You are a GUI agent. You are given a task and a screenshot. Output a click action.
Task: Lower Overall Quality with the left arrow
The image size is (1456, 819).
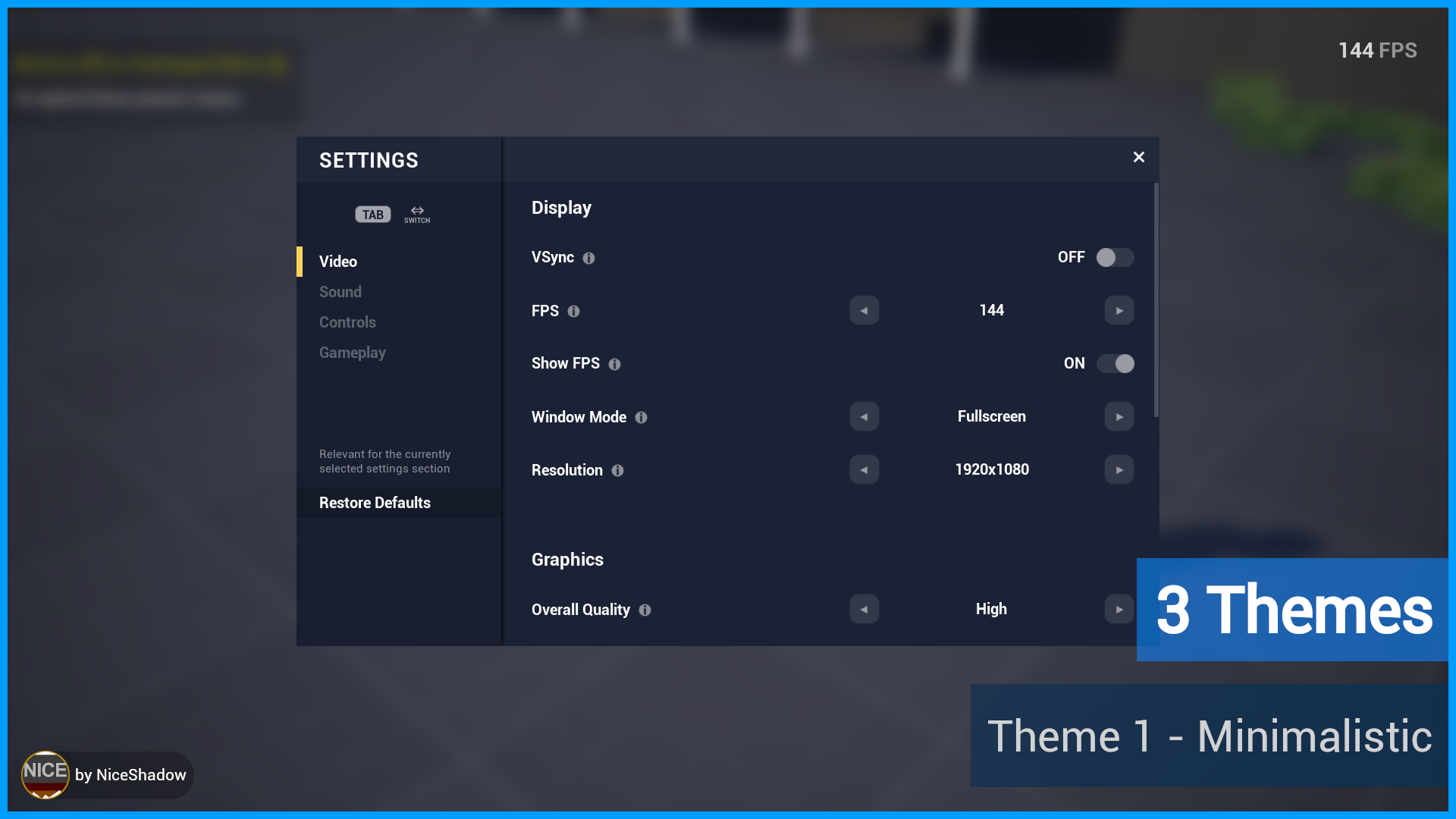tap(864, 609)
